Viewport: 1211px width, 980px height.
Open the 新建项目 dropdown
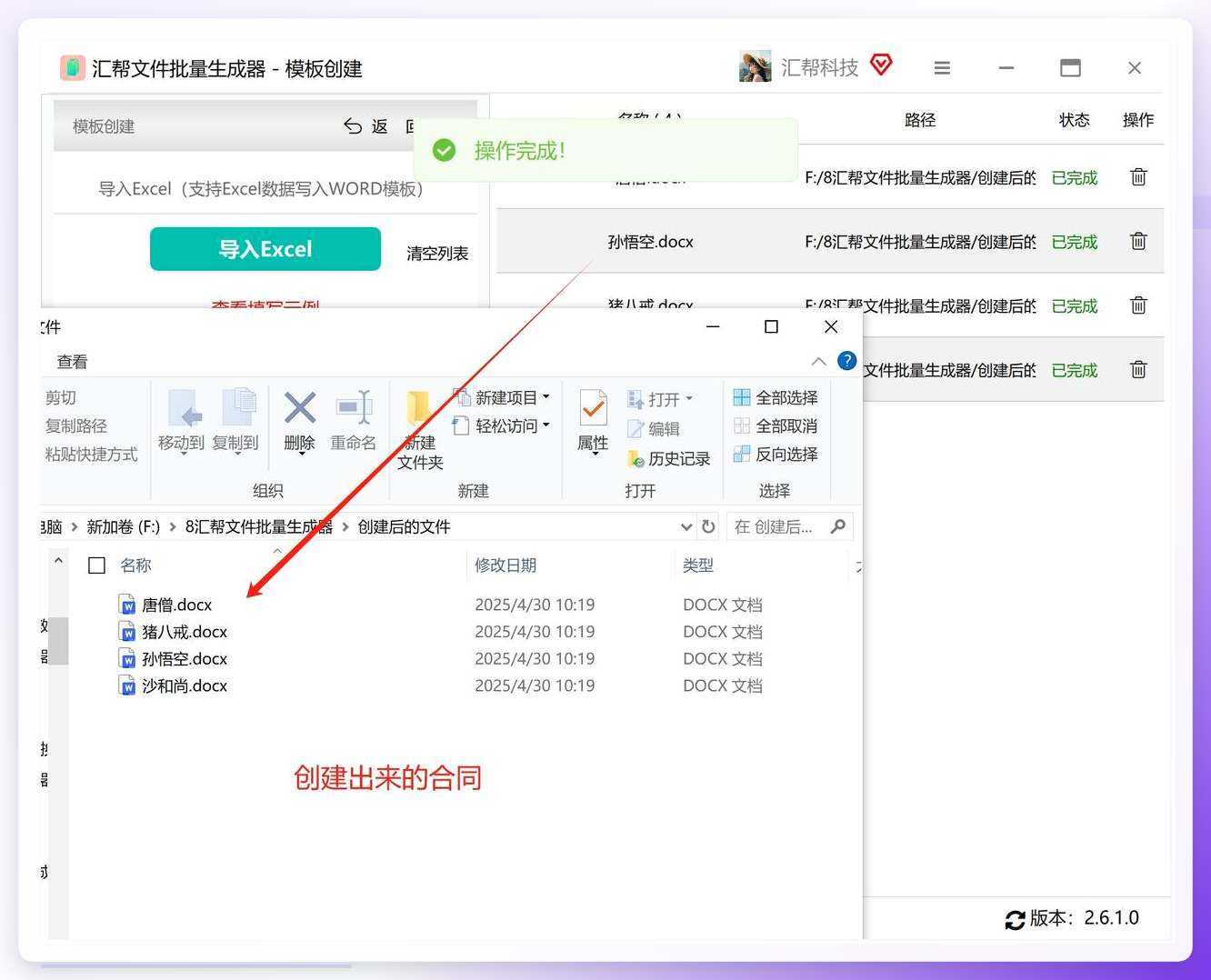[x=503, y=397]
